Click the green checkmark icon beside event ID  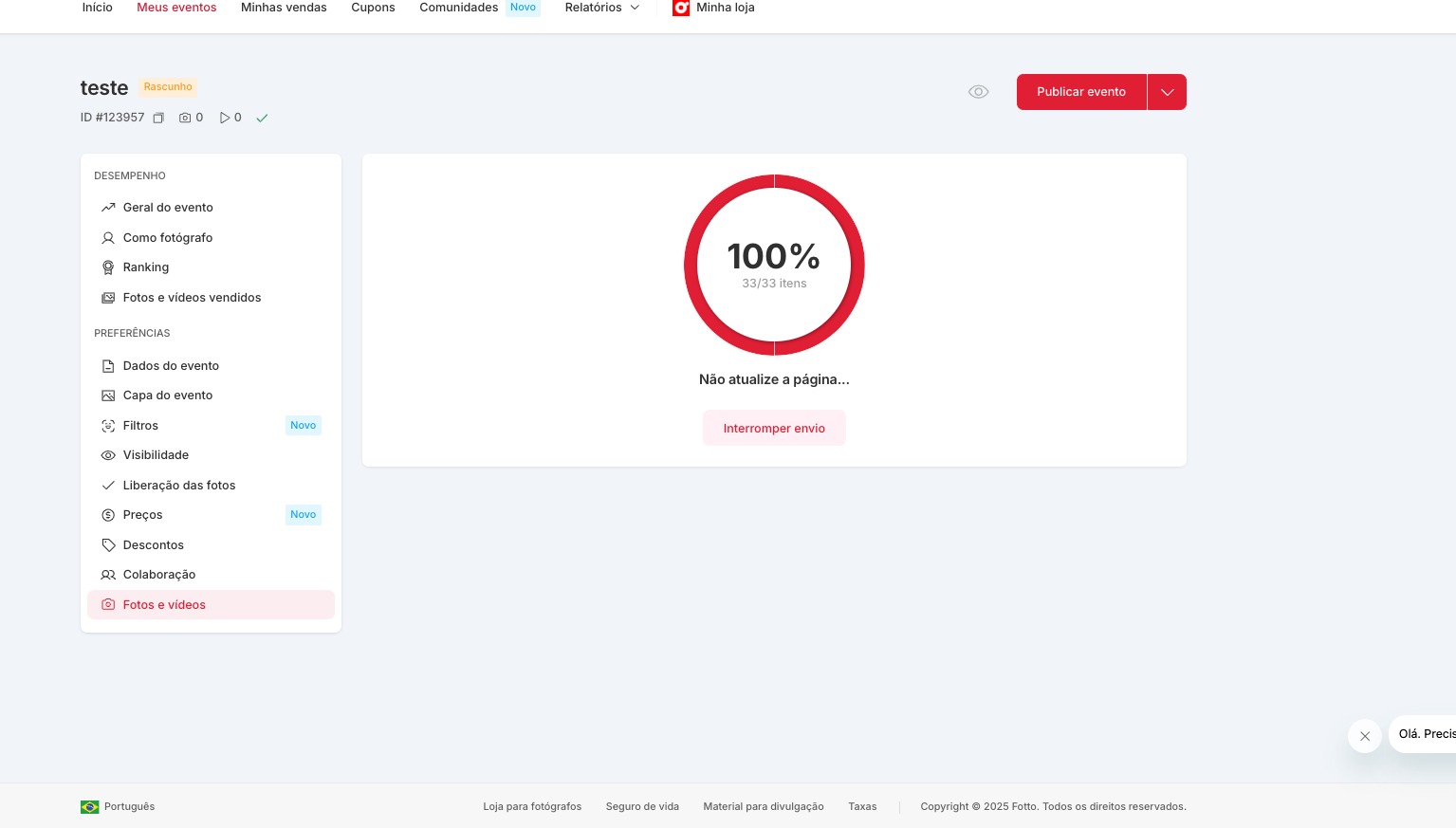pos(262,119)
